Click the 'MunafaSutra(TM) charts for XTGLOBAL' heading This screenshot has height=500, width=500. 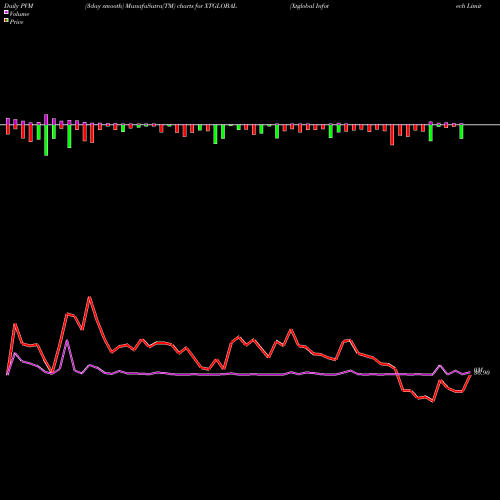click(x=180, y=6)
